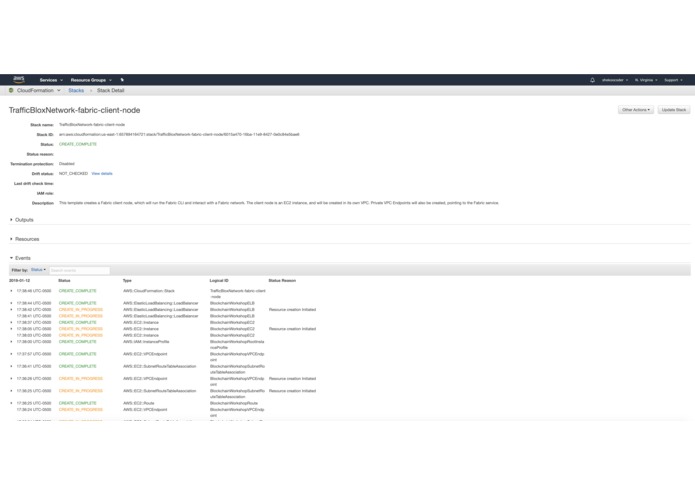
Task: Expand the 17:38:00 InstanceProfile event row
Action: pyautogui.click(x=11, y=342)
